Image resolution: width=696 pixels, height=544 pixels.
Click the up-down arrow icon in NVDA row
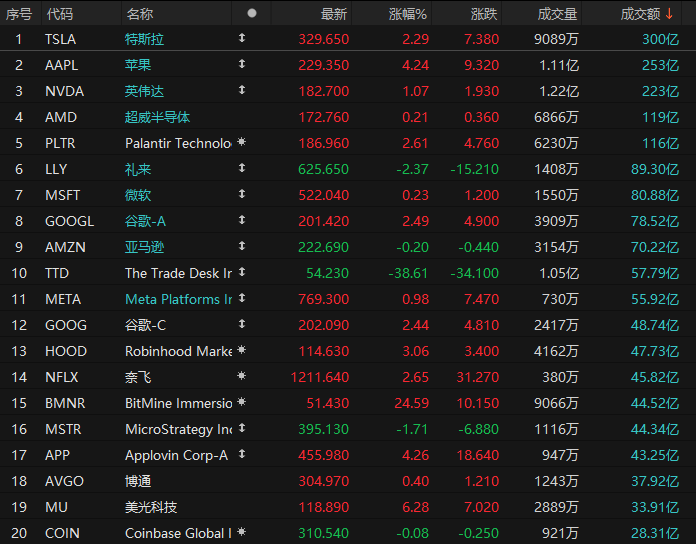241,90
